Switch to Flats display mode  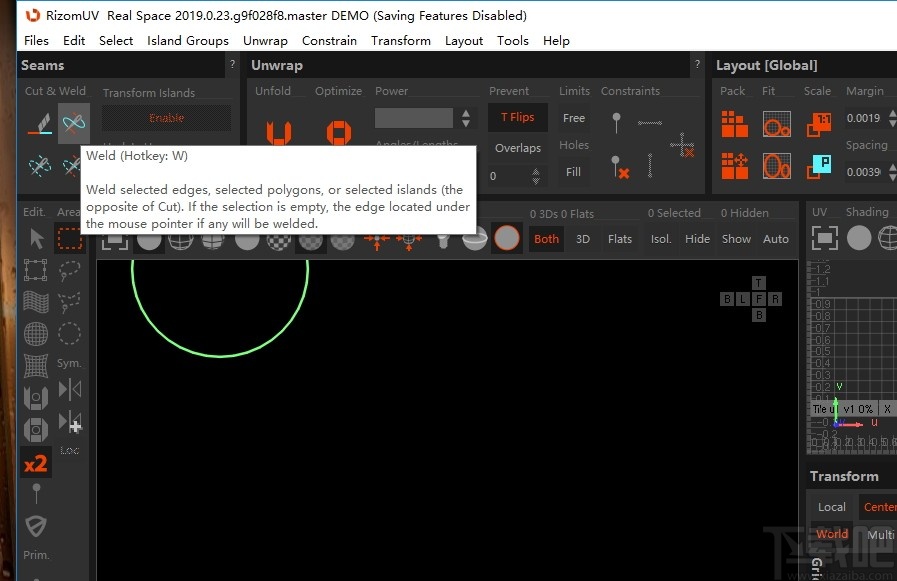[x=619, y=239]
